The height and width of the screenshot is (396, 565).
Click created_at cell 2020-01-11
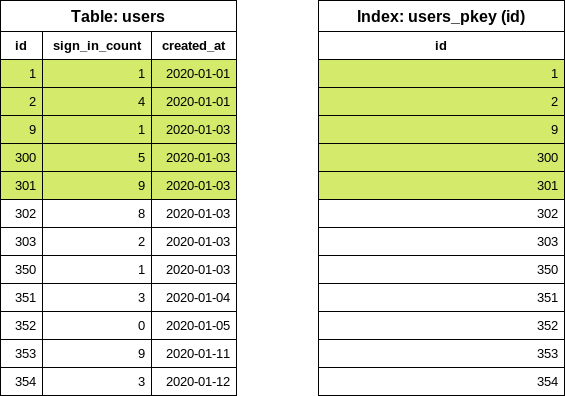pyautogui.click(x=194, y=353)
